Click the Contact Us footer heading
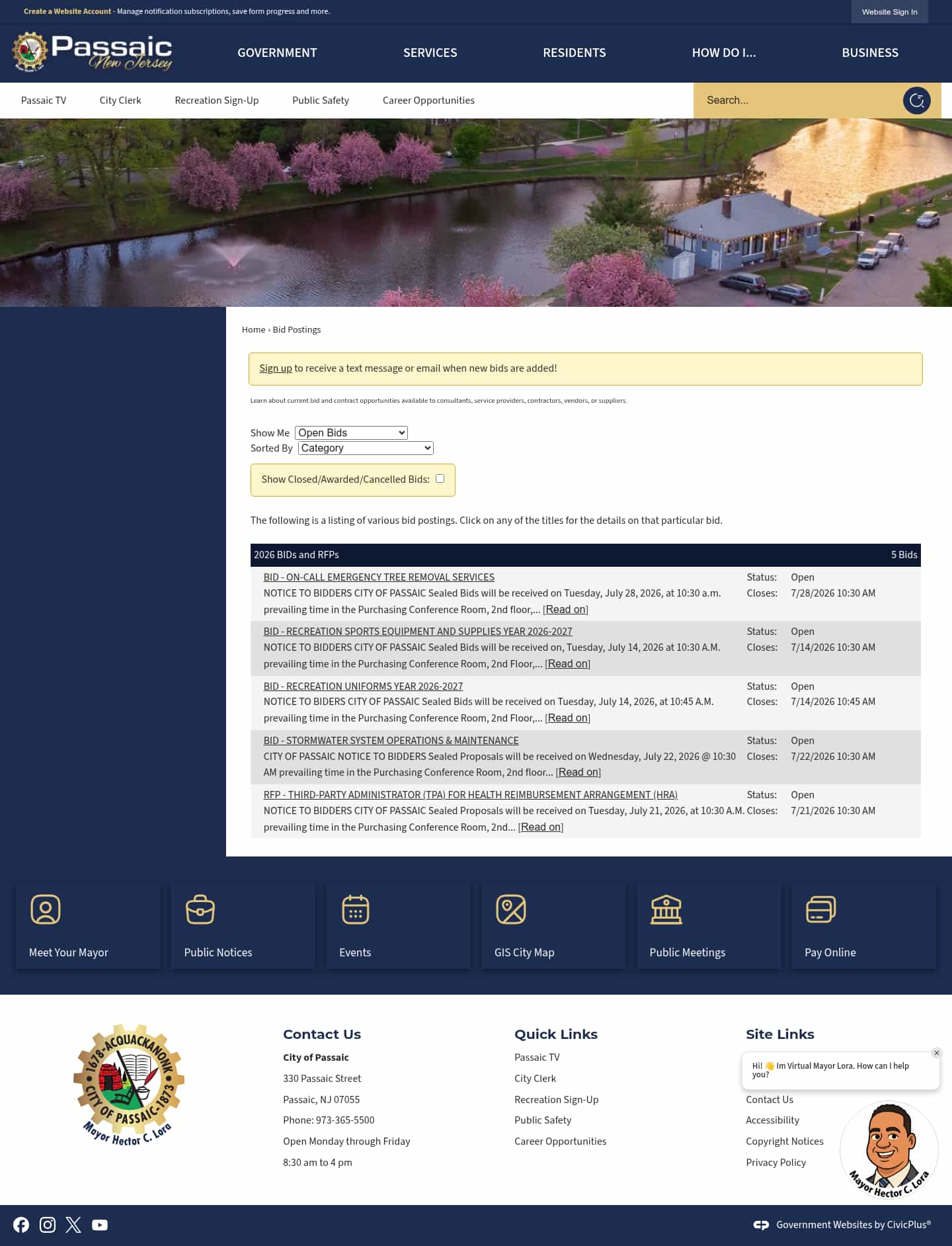The image size is (952, 1246). pos(322,1034)
